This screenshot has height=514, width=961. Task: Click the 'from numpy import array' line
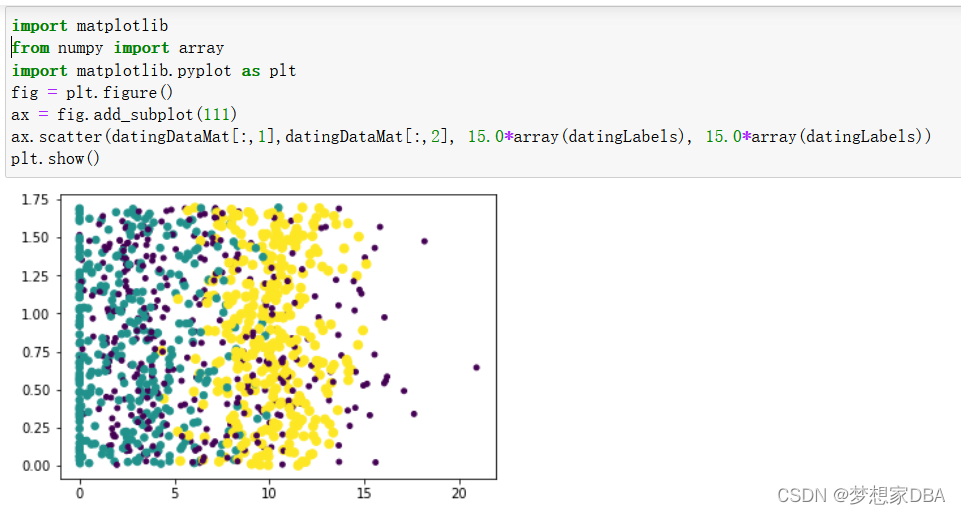(118, 48)
